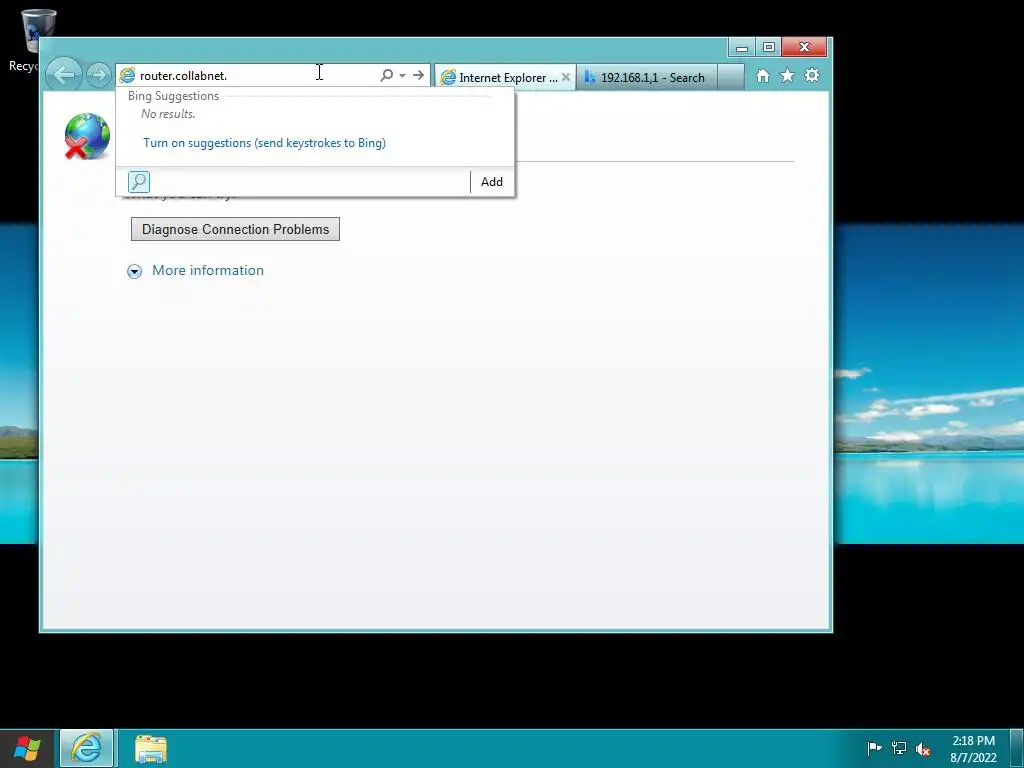Switch to the 192.168.1,1 - Search tab
The width and height of the screenshot is (1024, 768).
[x=647, y=78]
